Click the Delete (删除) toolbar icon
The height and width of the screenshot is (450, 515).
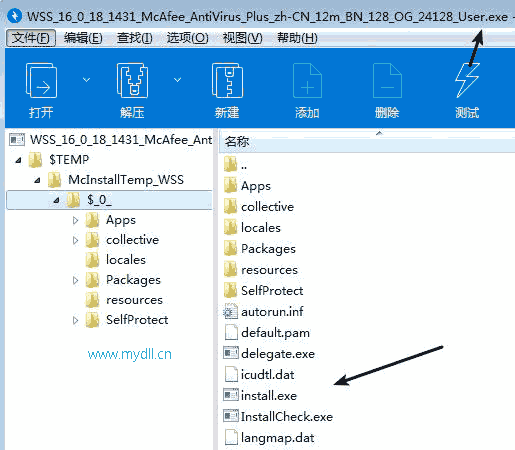[x=387, y=80]
